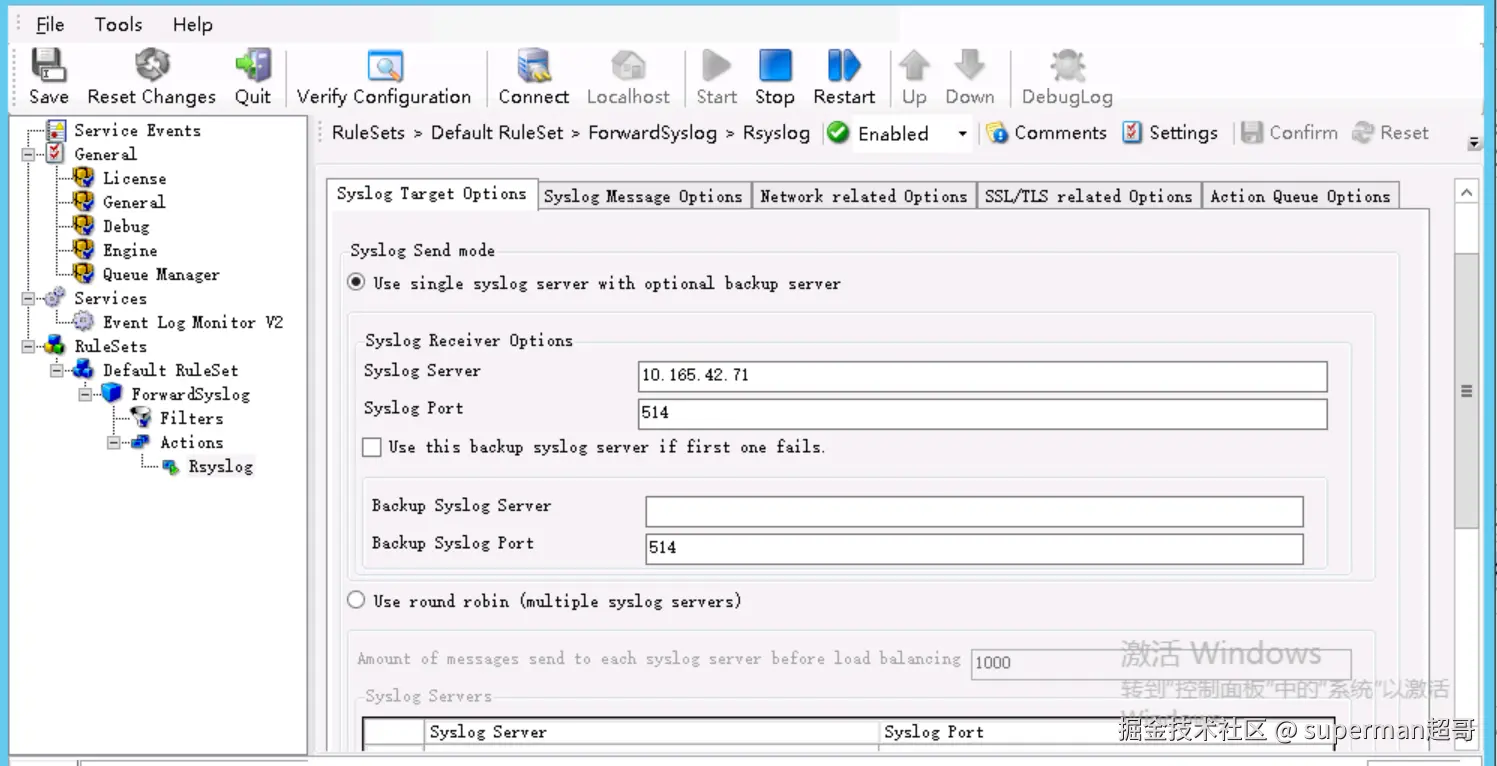The height and width of the screenshot is (766, 1497).
Task: Click the Localhost toolbar icon
Action: (x=628, y=66)
